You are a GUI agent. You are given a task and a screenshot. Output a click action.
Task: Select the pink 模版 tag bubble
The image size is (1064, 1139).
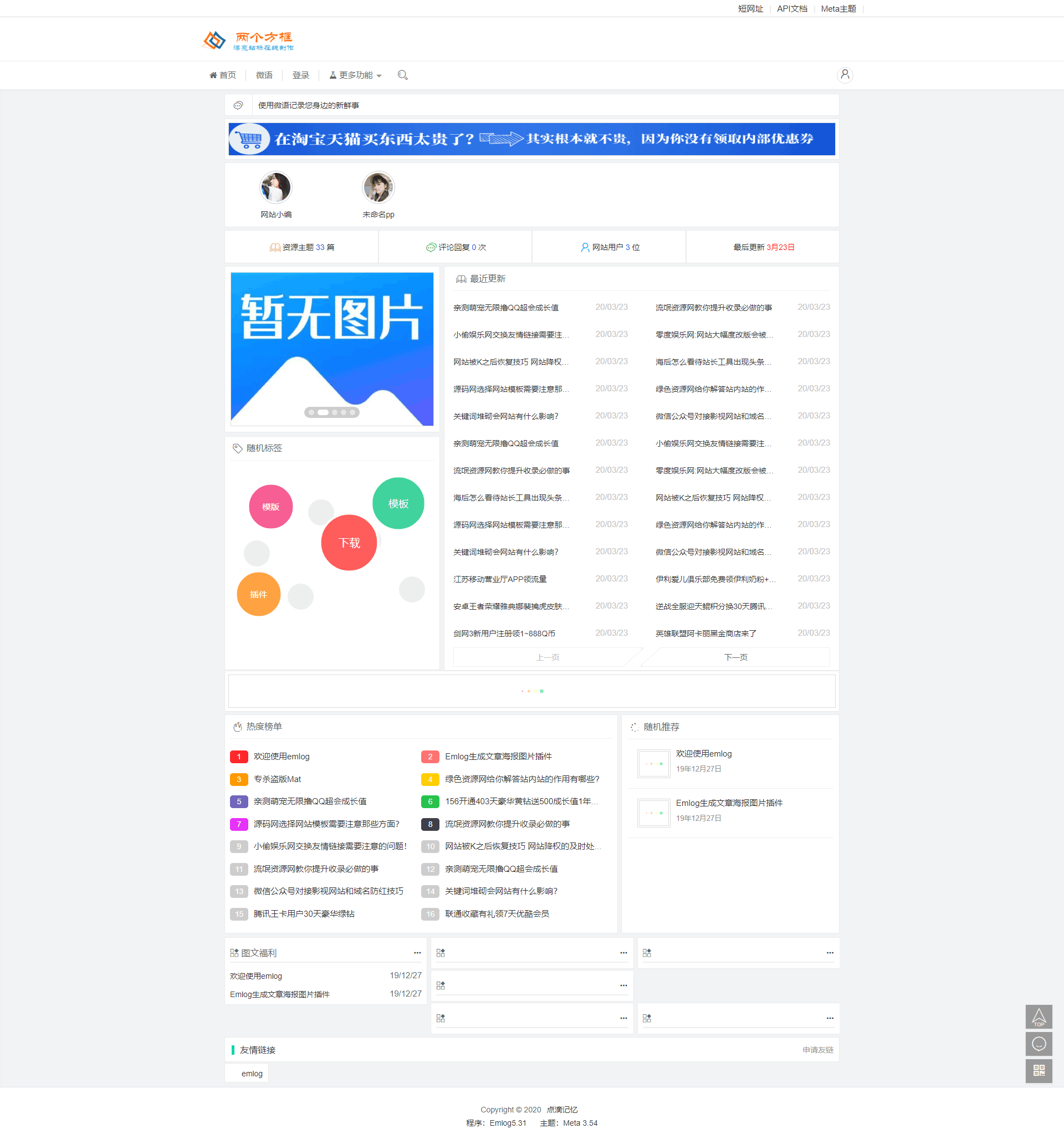[270, 507]
